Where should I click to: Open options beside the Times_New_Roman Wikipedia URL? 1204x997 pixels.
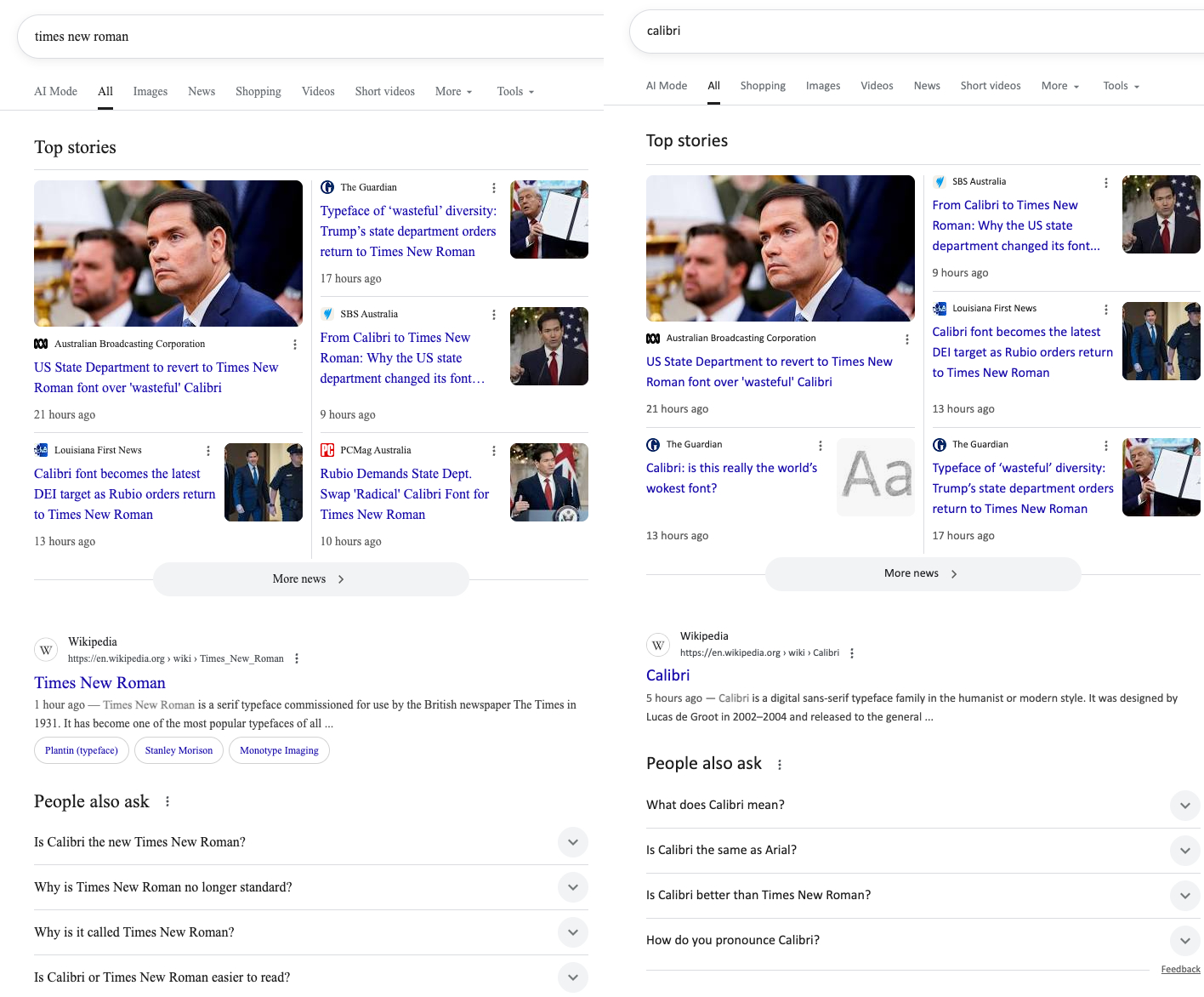[297, 658]
